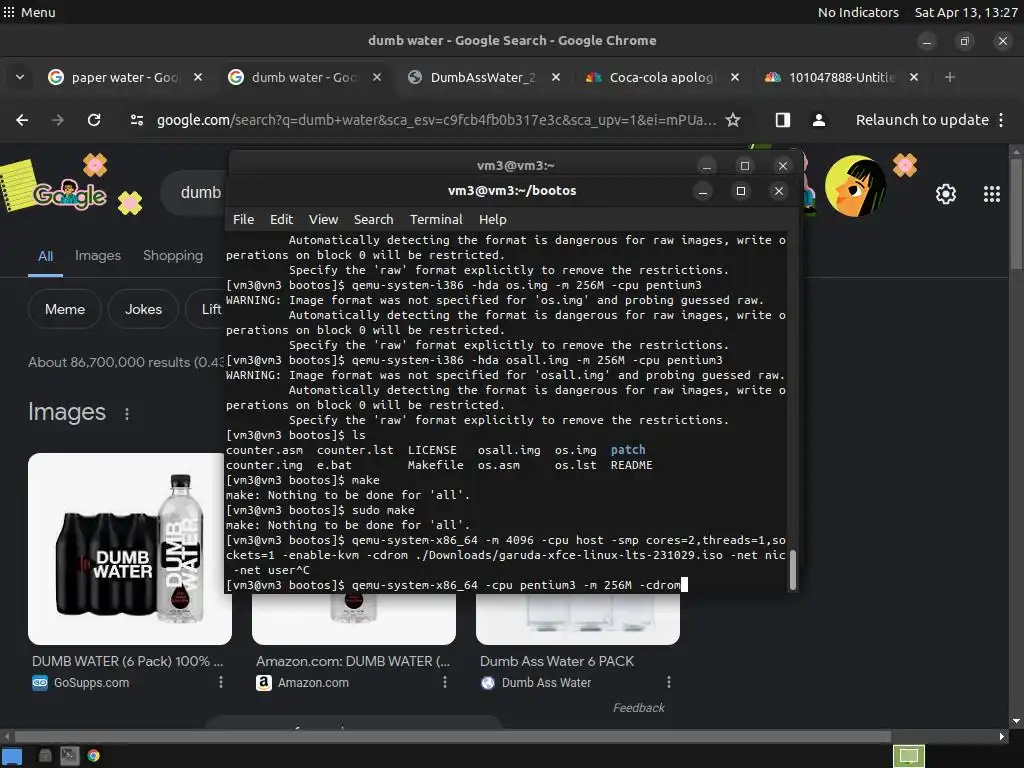Open GoSupps.com DUMB WATER result
Viewport: 1024px width, 768px height.
[x=127, y=661]
